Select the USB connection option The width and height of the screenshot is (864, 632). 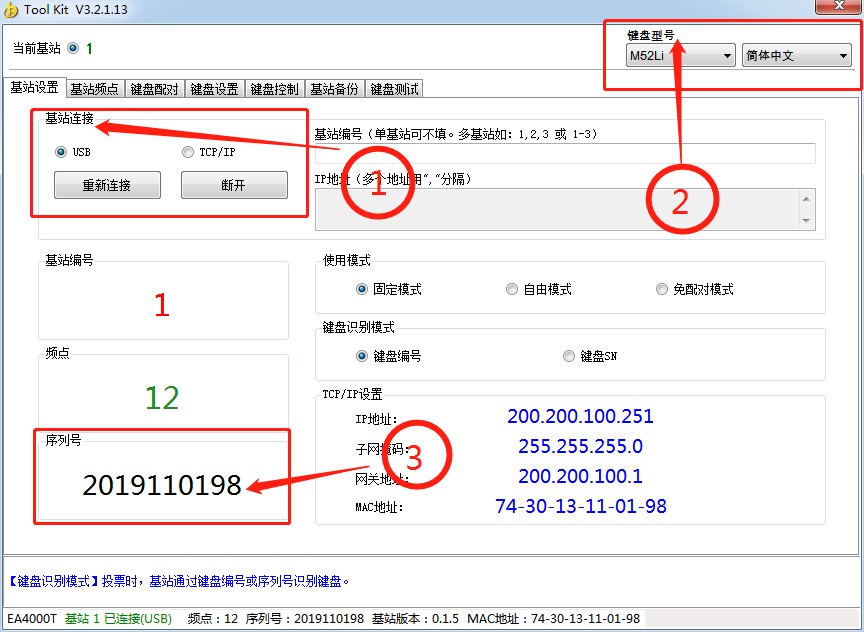pyautogui.click(x=61, y=152)
